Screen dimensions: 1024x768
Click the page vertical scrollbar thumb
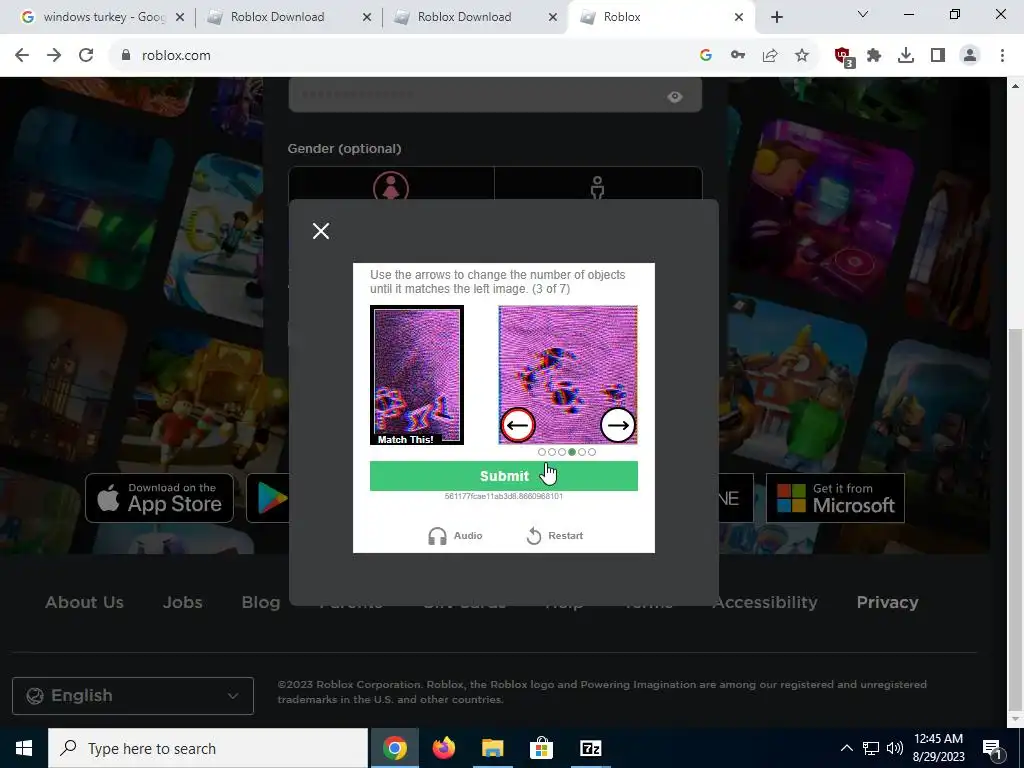pos(1015,519)
